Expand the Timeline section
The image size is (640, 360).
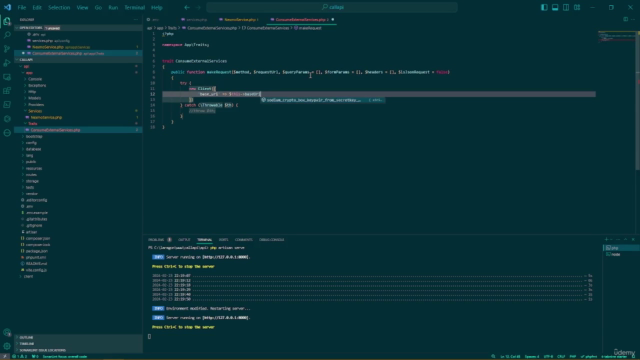(27, 344)
